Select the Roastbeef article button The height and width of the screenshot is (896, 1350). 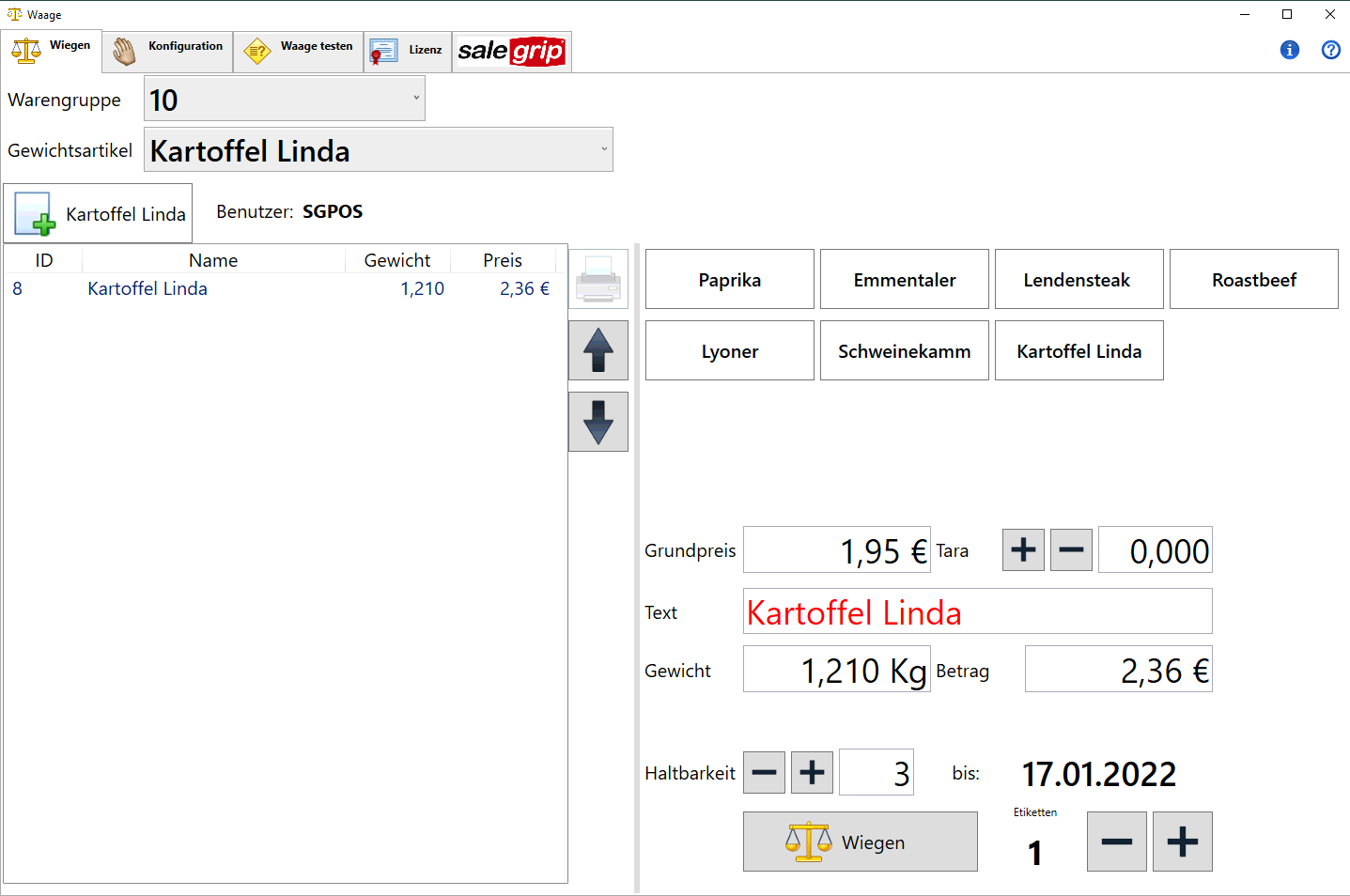tap(1254, 279)
